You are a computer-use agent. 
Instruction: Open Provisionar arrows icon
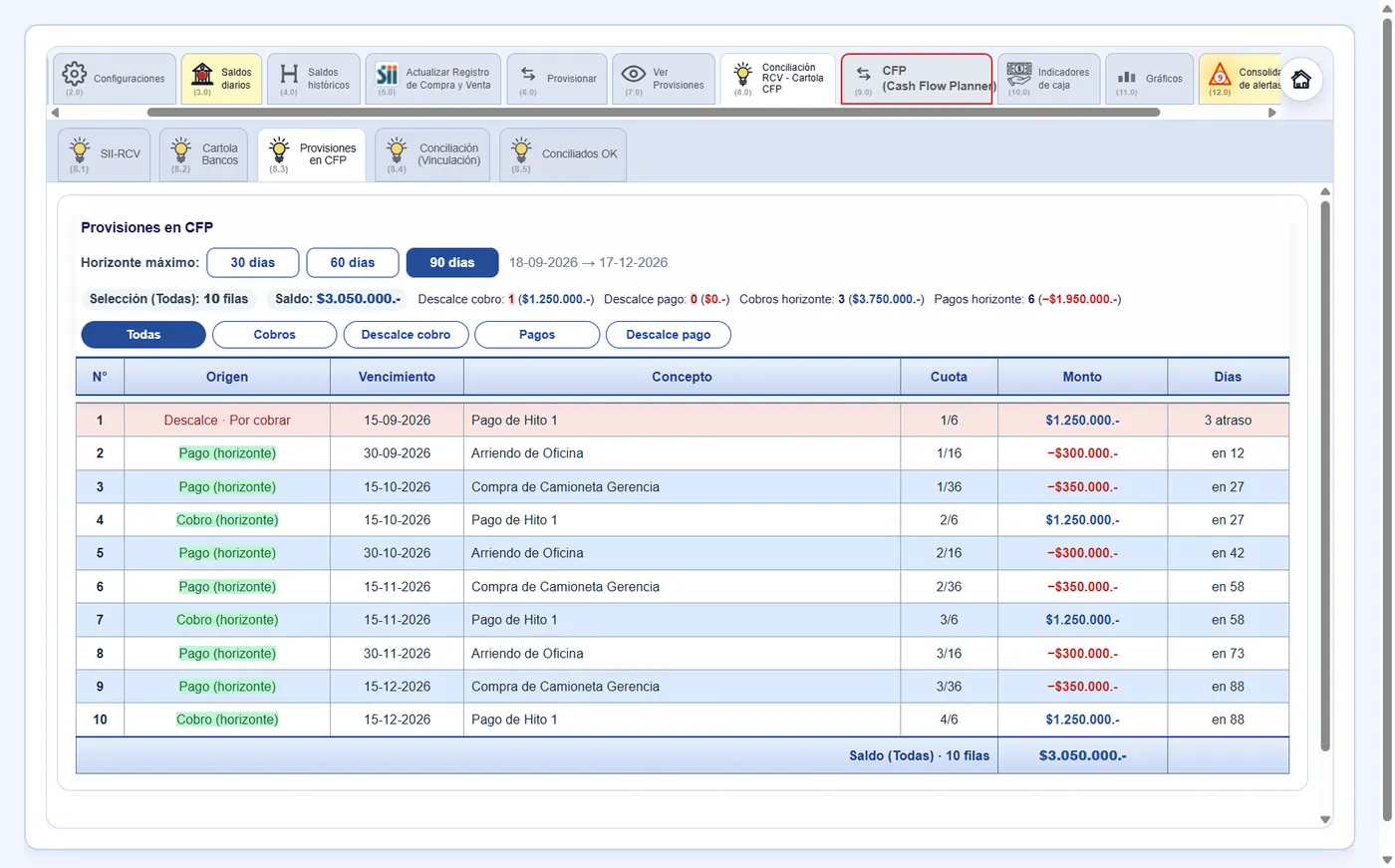click(528, 75)
